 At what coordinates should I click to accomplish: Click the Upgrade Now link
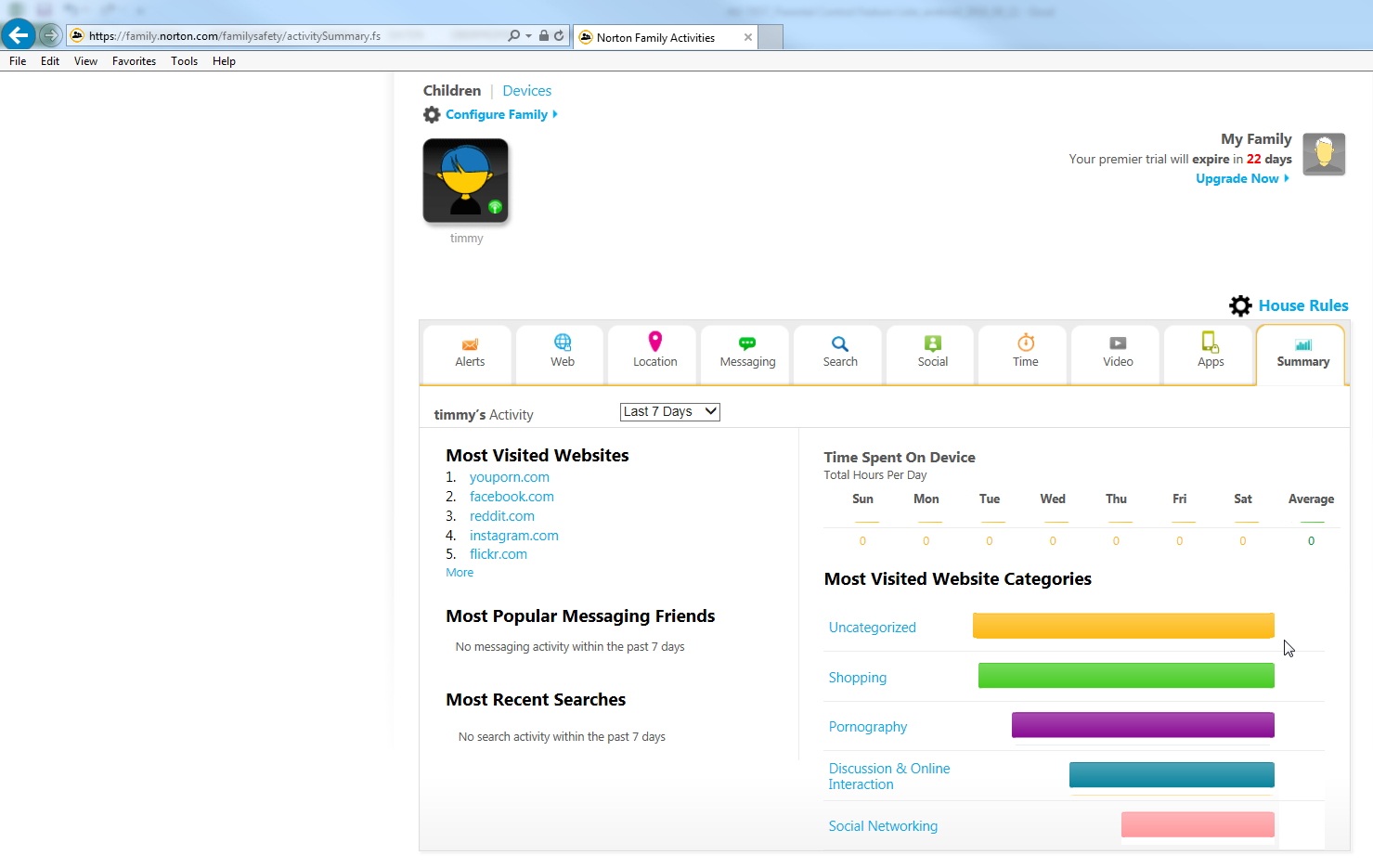coord(1241,178)
